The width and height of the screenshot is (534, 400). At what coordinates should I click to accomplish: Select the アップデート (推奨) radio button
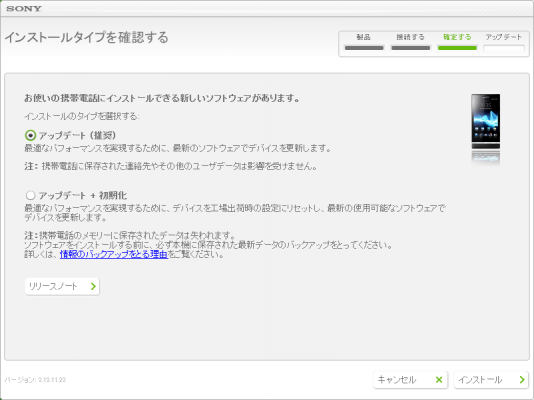point(30,135)
